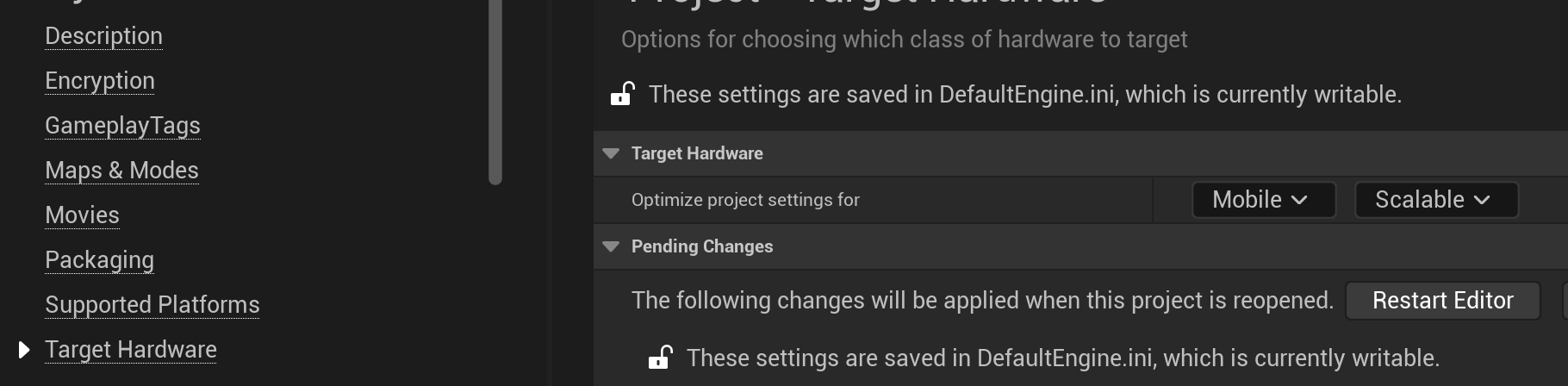The height and width of the screenshot is (386, 1568).
Task: Open the Packaging settings category
Action: click(99, 260)
